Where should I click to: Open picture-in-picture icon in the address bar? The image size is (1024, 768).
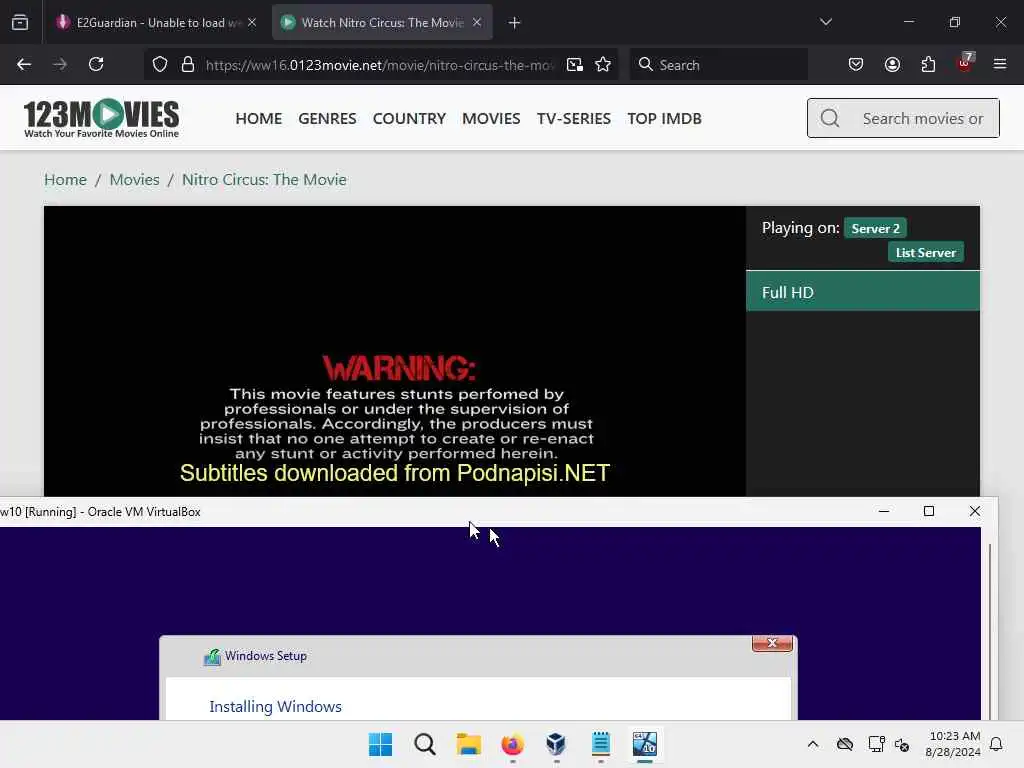[575, 65]
